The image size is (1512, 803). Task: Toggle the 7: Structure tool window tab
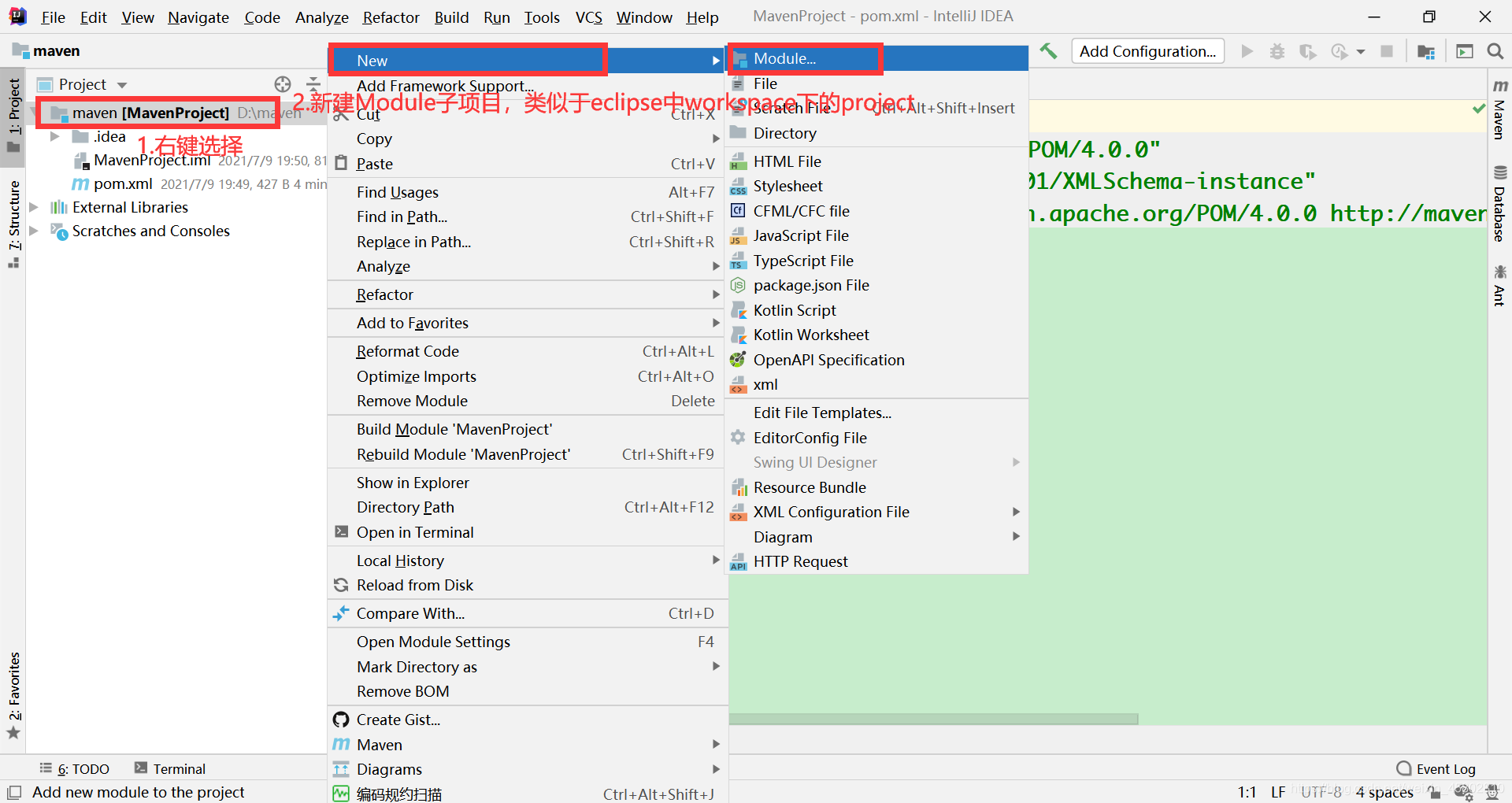[x=13, y=224]
